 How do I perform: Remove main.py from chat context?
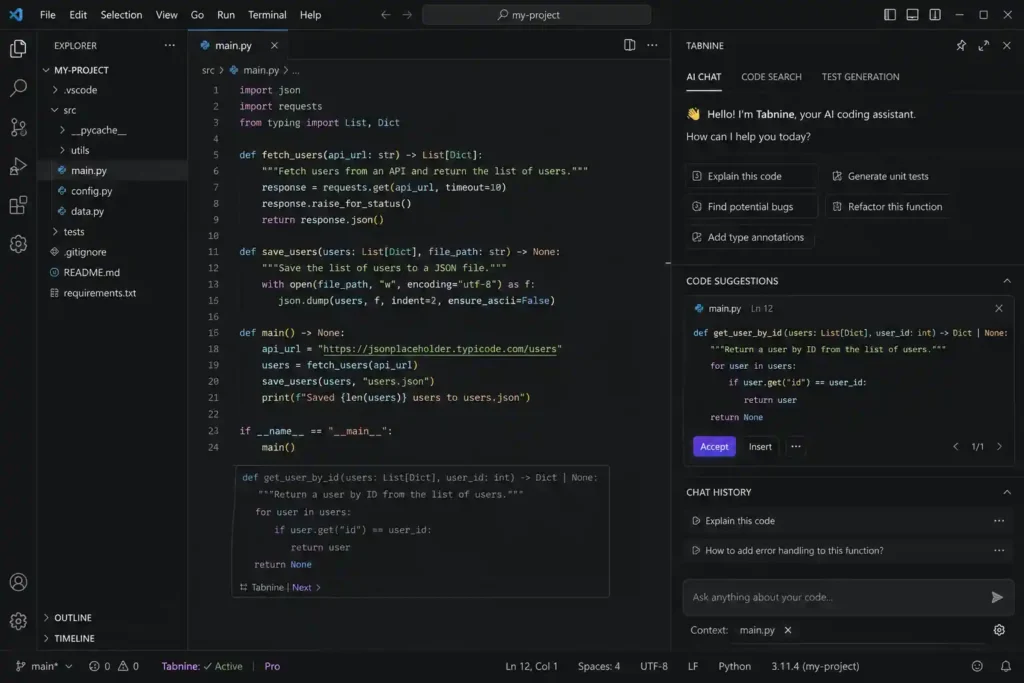[x=788, y=630]
